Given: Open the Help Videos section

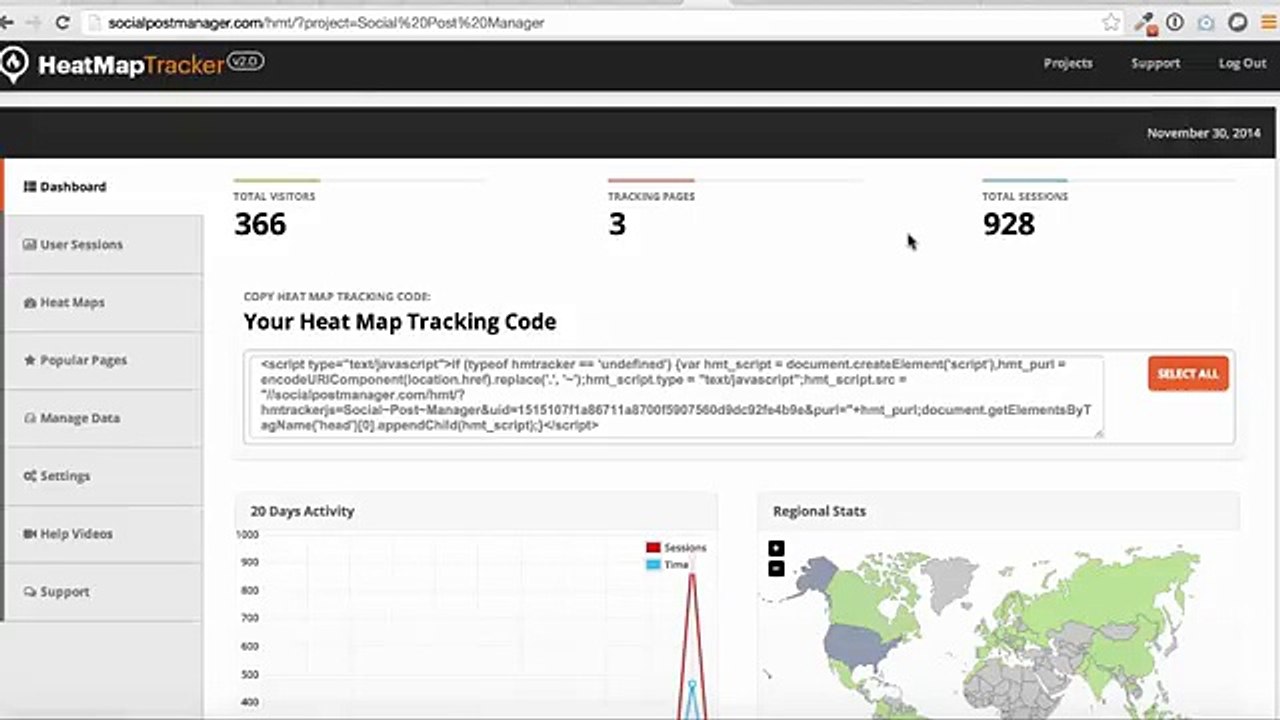Looking at the screenshot, I should coord(102,534).
